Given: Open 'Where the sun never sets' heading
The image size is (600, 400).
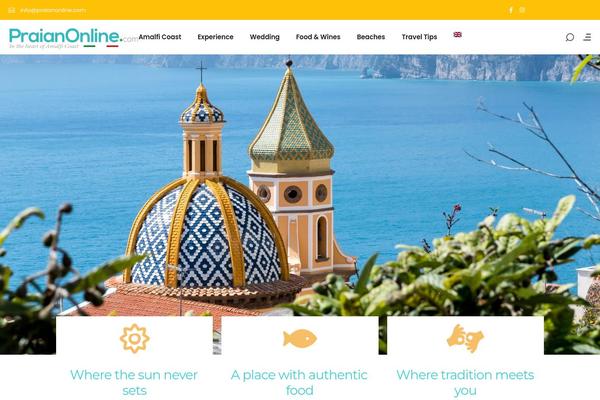Looking at the screenshot, I should (134, 382).
